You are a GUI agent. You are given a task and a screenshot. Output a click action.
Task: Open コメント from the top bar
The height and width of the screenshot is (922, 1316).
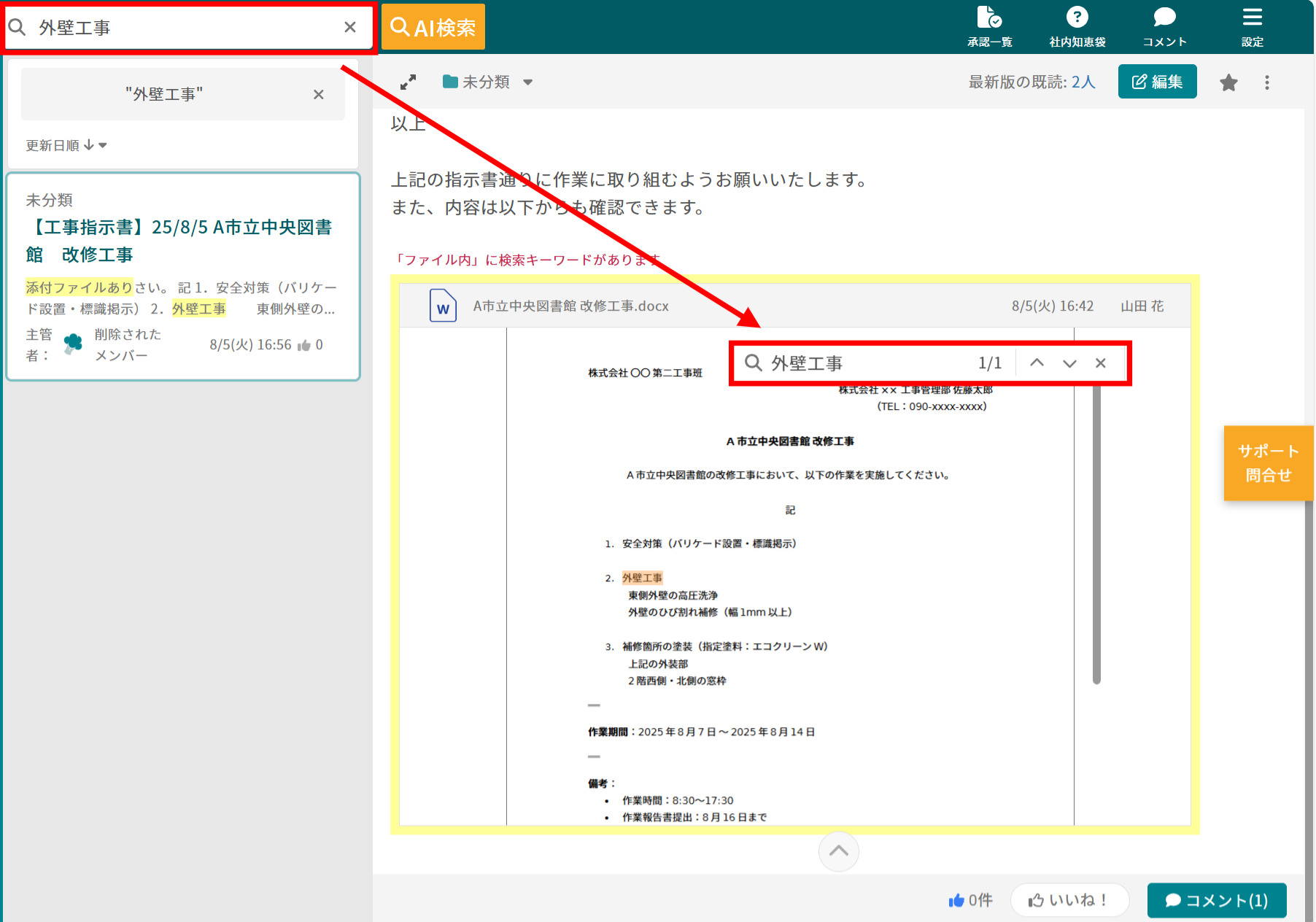click(x=1164, y=26)
